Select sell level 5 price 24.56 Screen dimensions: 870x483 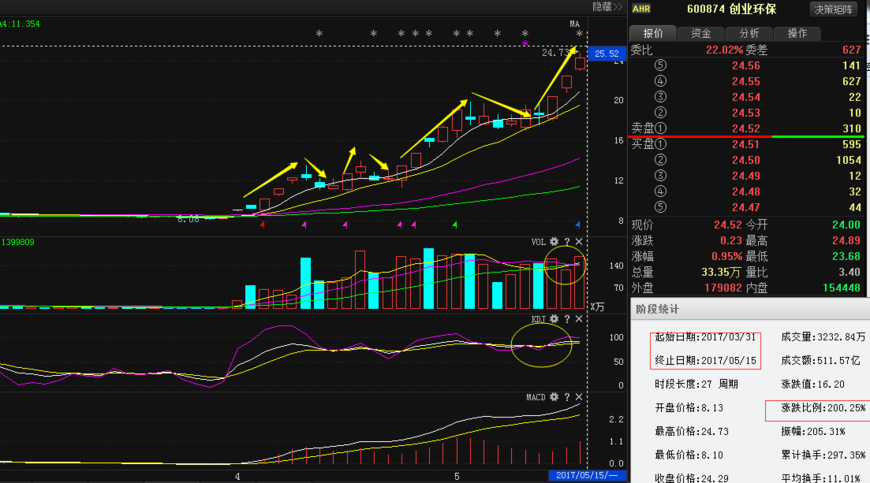[x=746, y=65]
